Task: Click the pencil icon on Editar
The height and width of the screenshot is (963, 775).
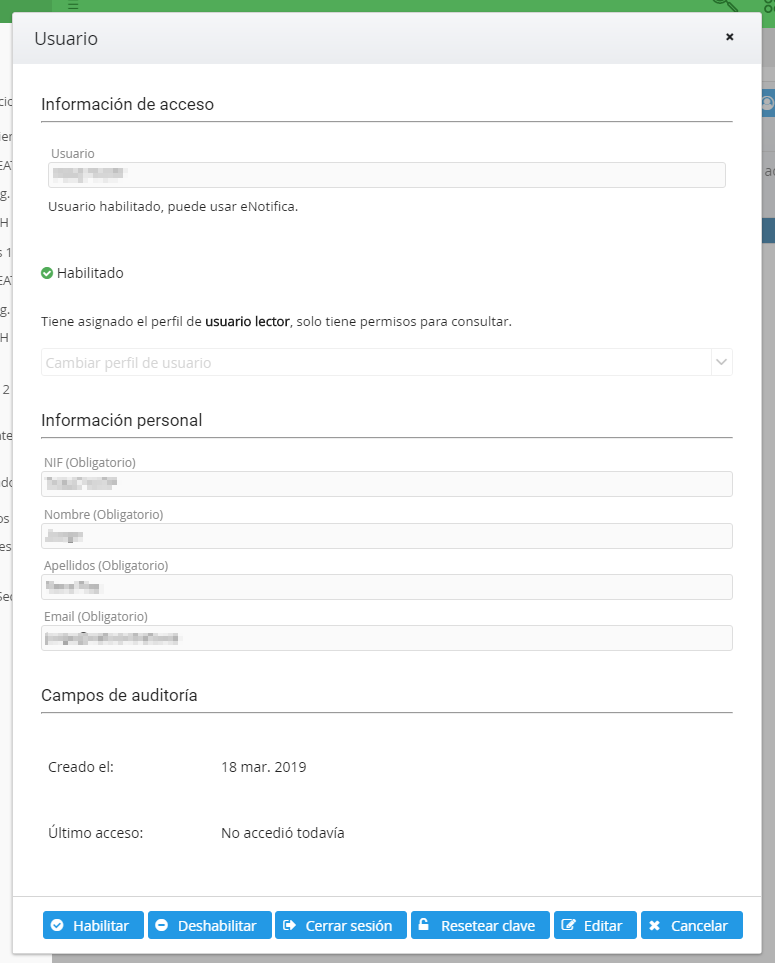Action: point(569,926)
